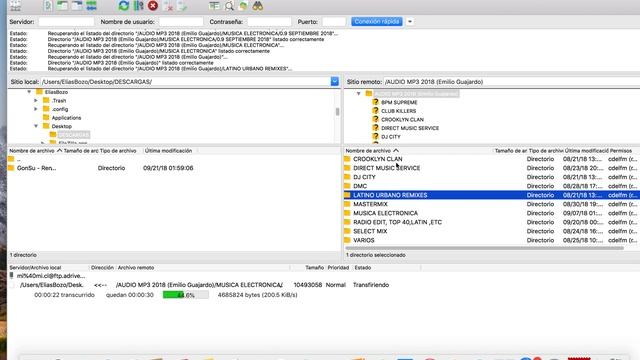Click the list-table icon left of the magnifier
The width and height of the screenshot is (640, 360).
point(214,6)
